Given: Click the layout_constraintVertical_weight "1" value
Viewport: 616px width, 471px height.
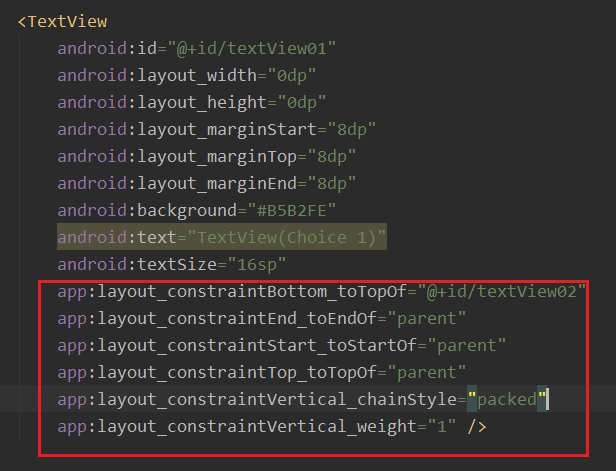Looking at the screenshot, I should coord(442,426).
